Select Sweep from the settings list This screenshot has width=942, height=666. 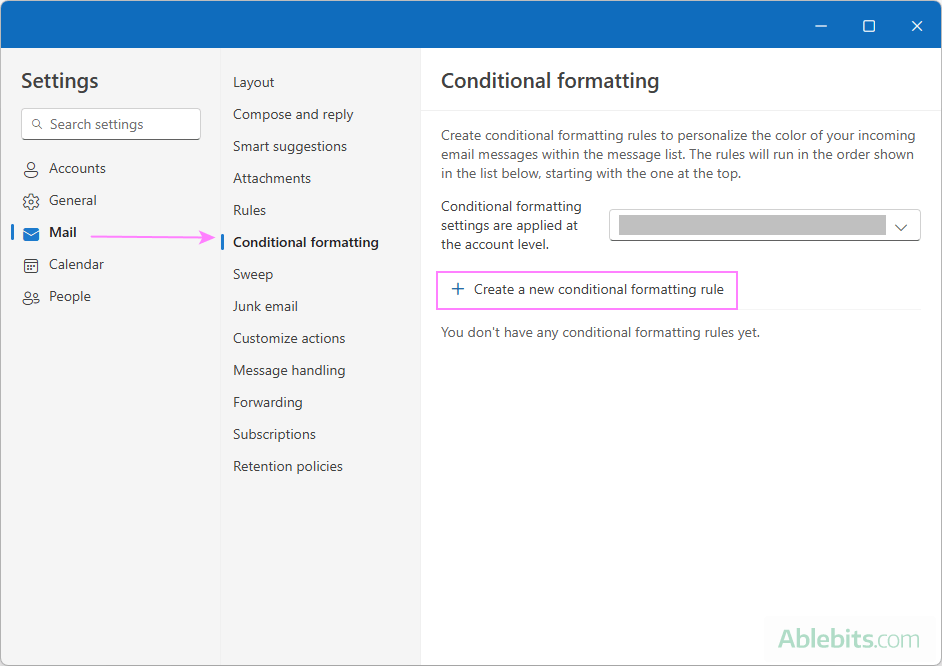(x=253, y=274)
